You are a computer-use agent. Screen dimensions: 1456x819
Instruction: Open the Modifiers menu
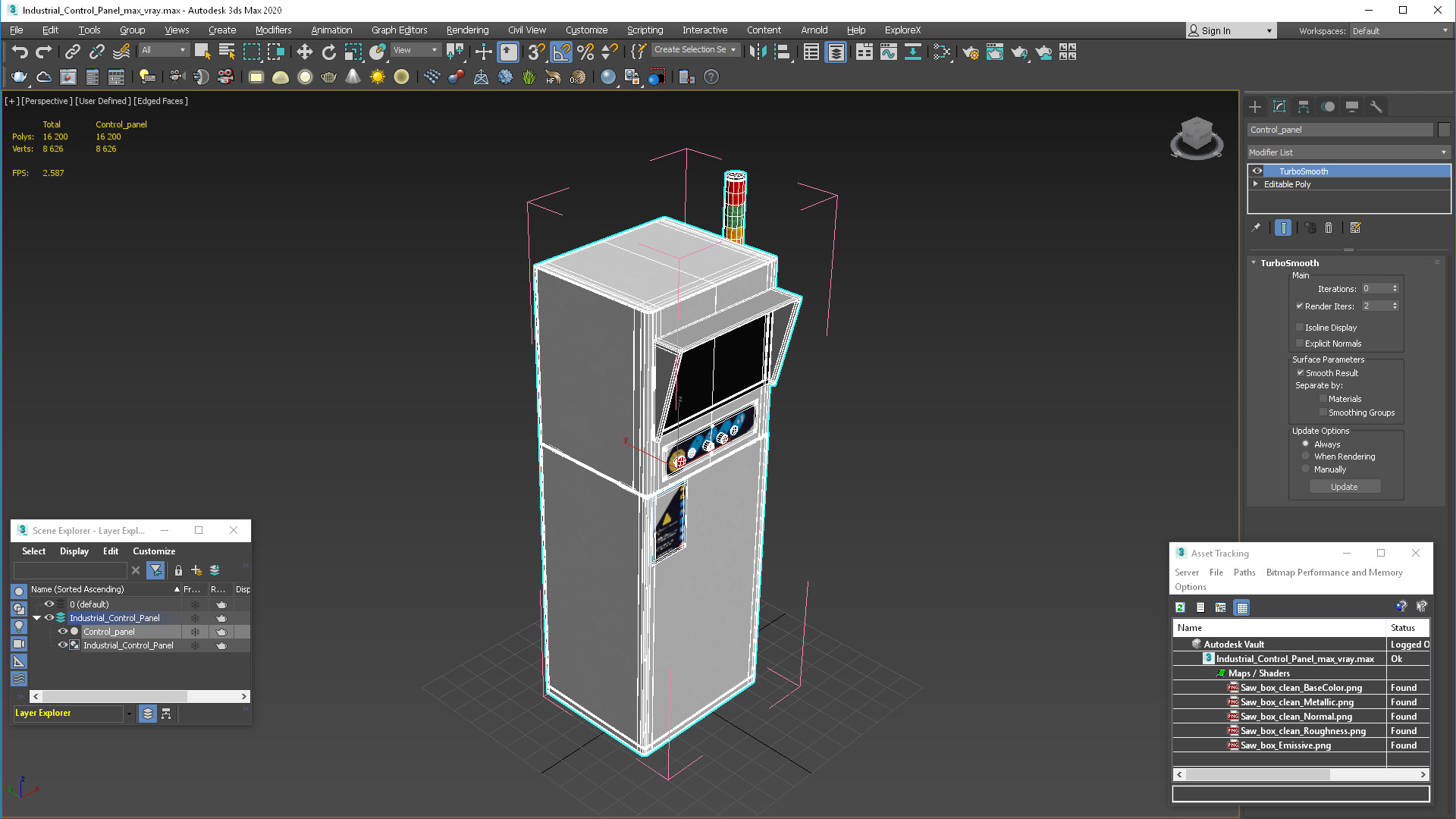point(273,30)
